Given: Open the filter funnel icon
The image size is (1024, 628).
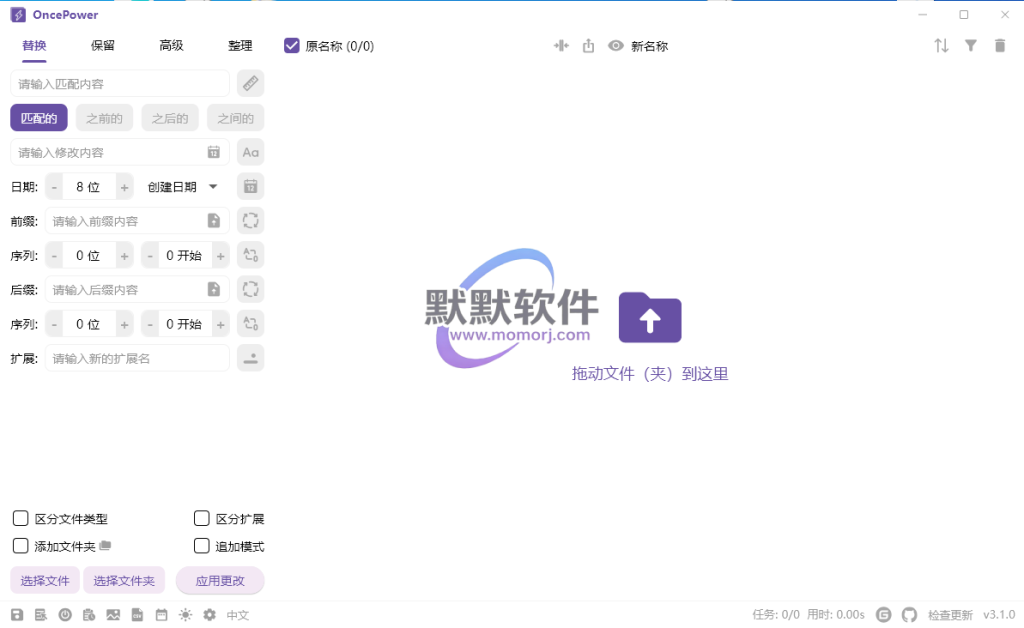Looking at the screenshot, I should click(x=970, y=45).
